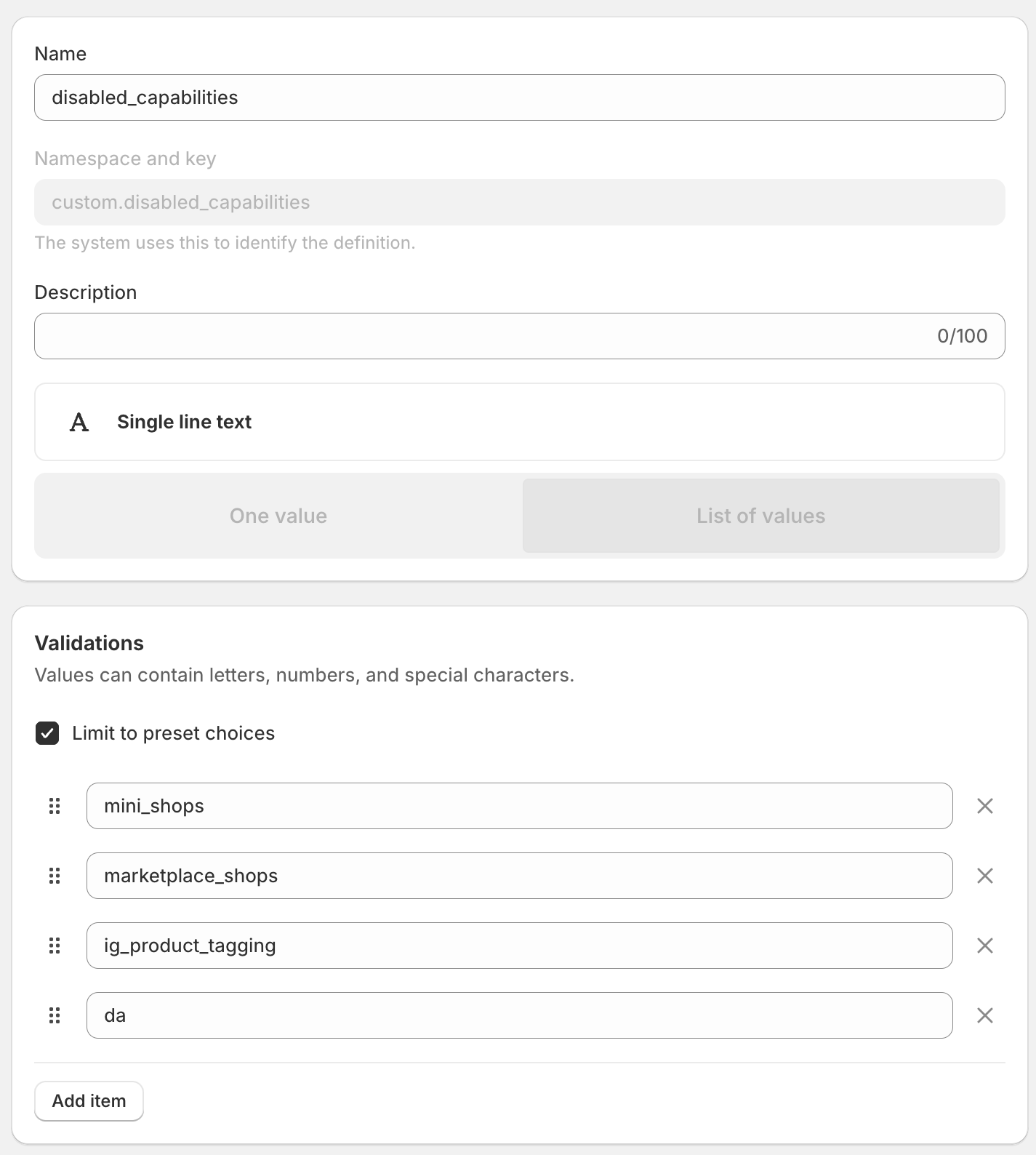Click the drag handle beside the da choice

click(x=55, y=1015)
